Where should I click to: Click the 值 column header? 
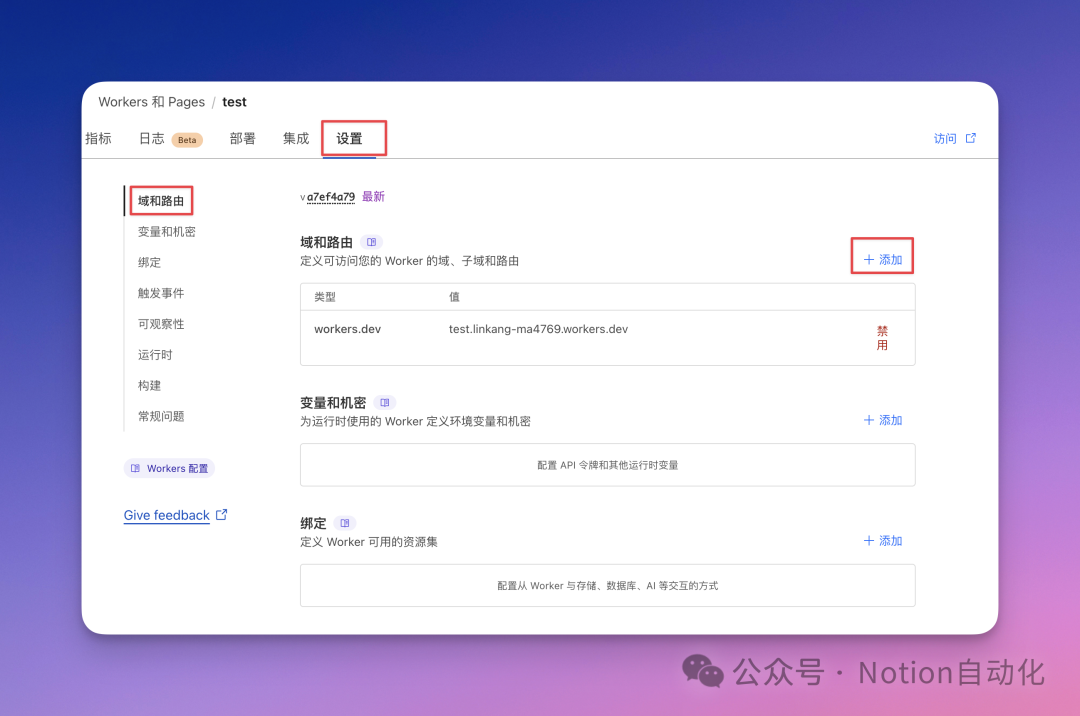pos(455,297)
